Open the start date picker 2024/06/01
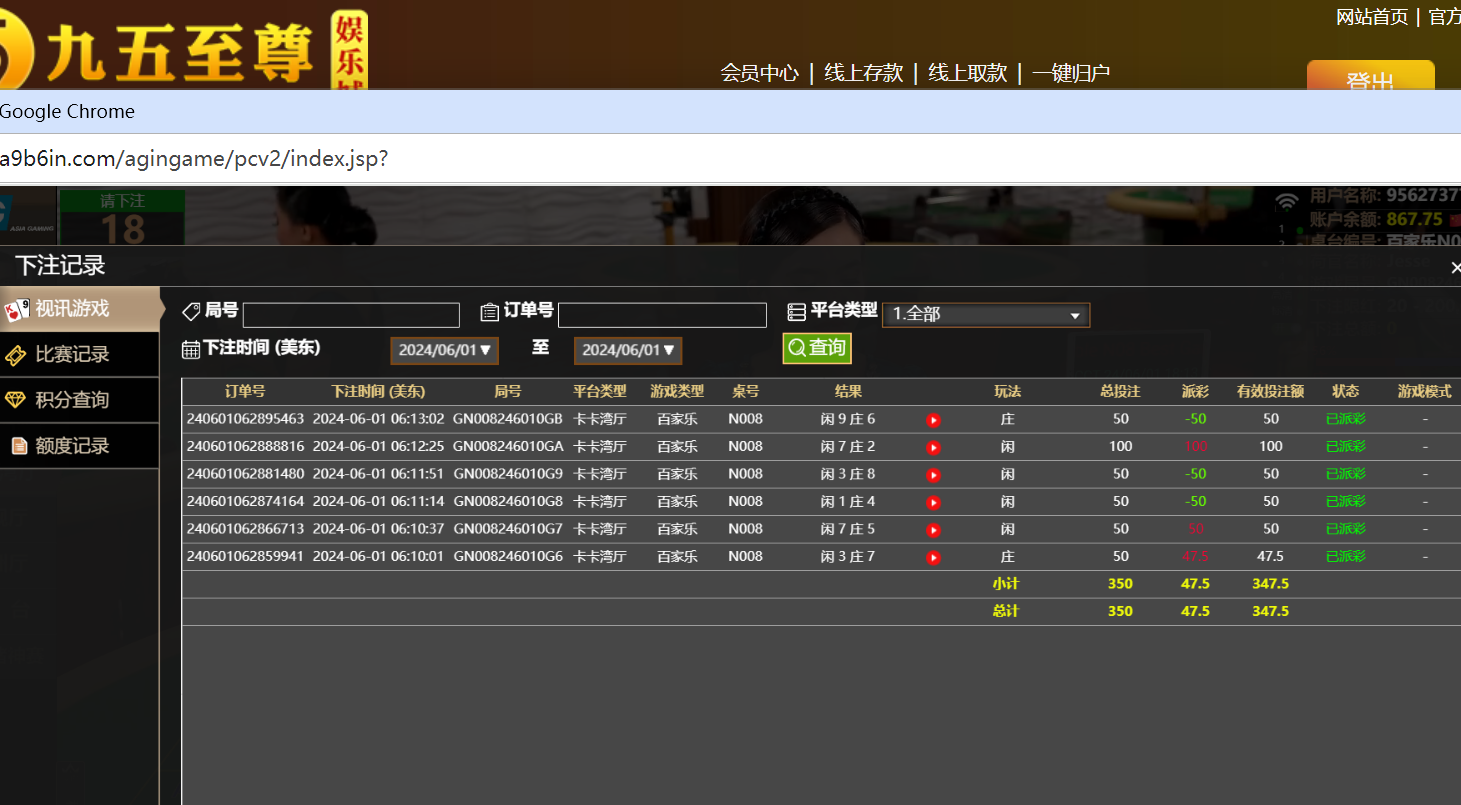 pos(444,350)
